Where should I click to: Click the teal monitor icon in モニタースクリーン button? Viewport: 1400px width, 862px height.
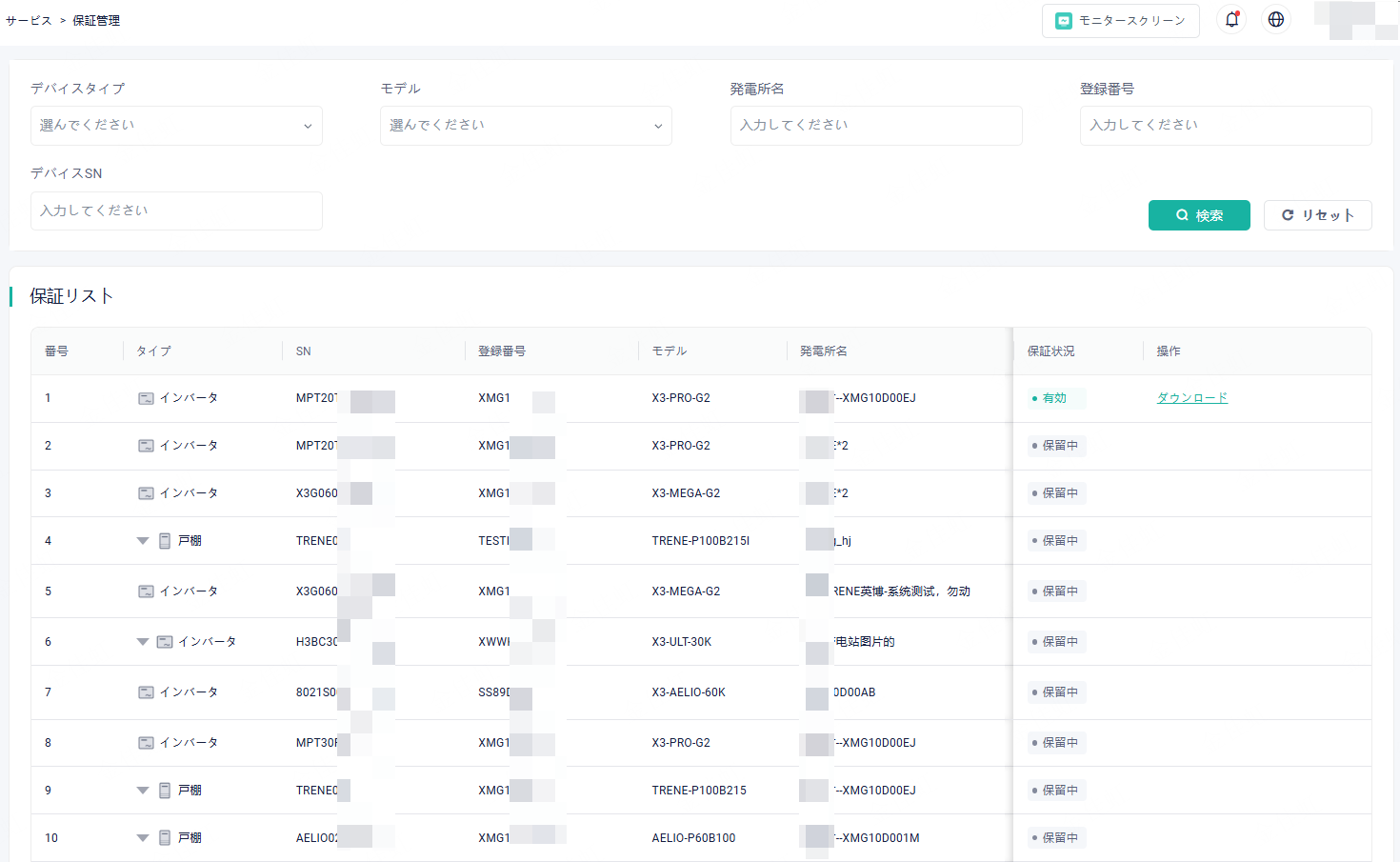point(1063,20)
